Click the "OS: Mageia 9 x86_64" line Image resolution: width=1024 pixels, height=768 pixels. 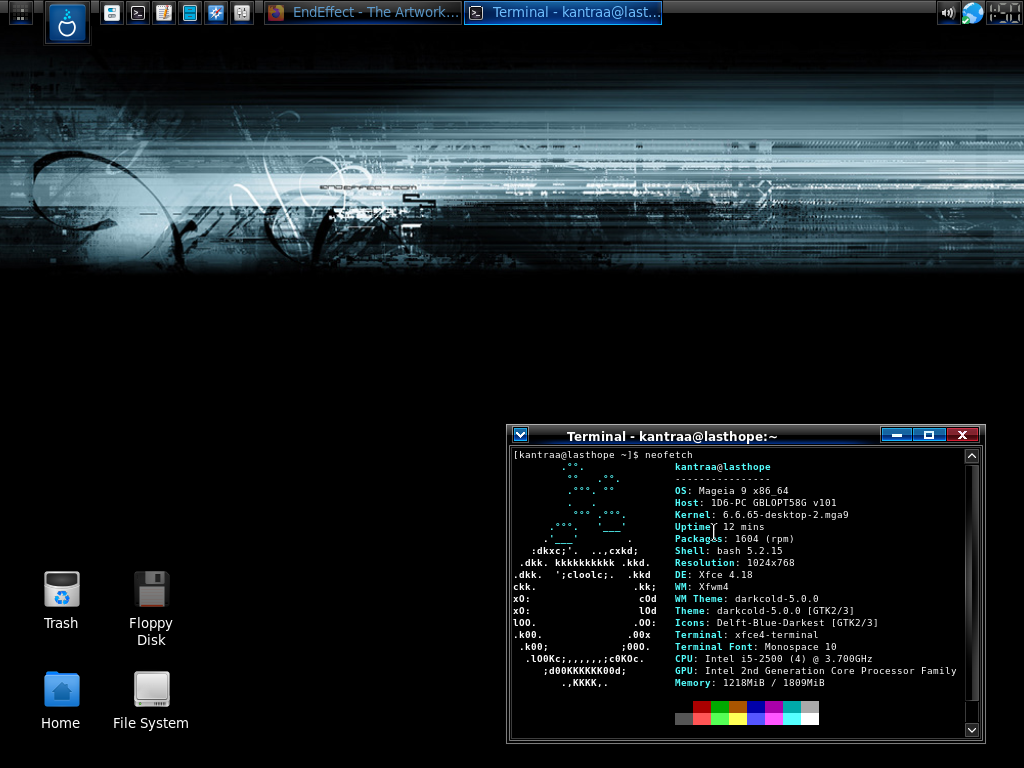coord(731,490)
